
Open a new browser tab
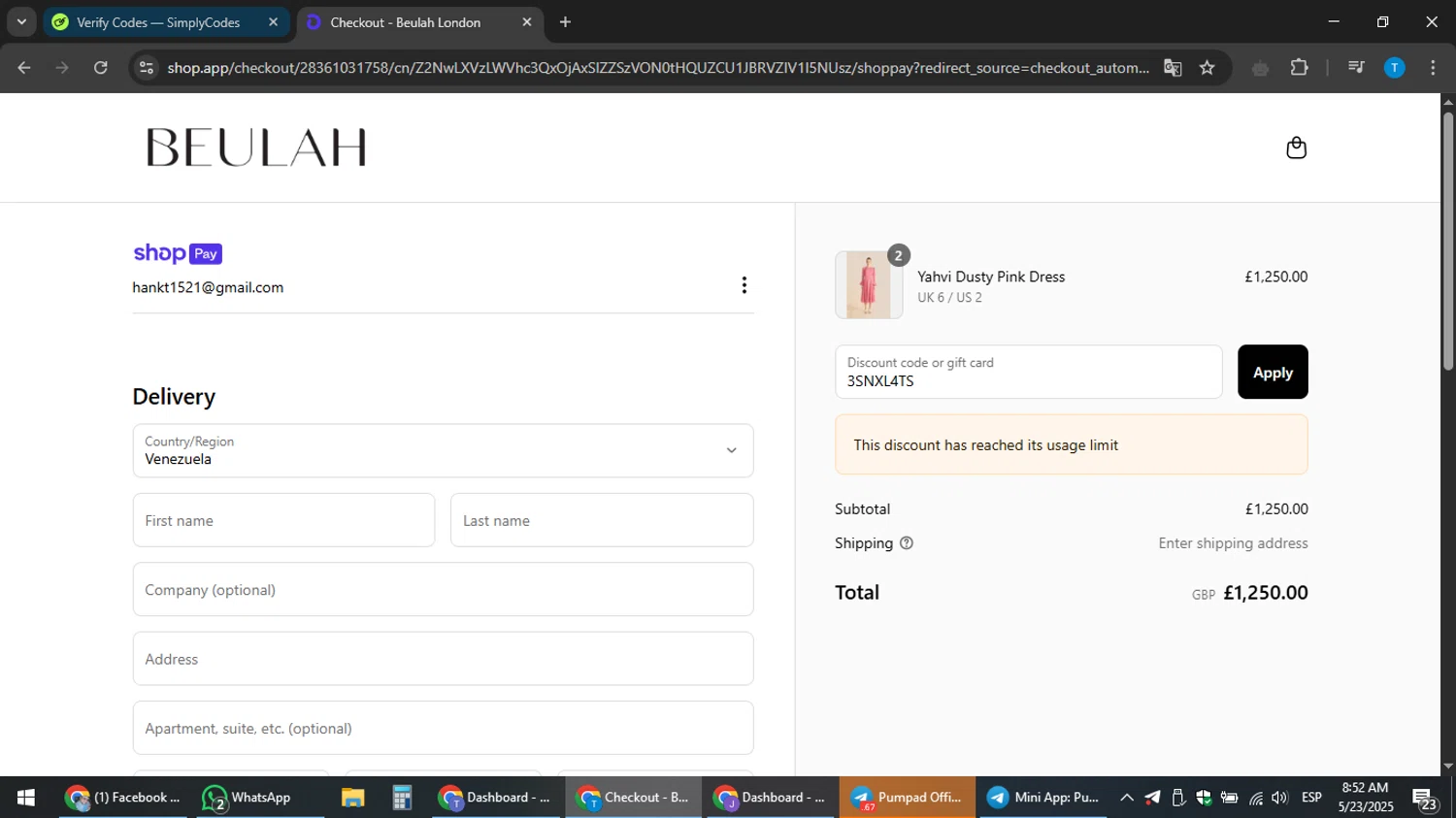point(565,22)
